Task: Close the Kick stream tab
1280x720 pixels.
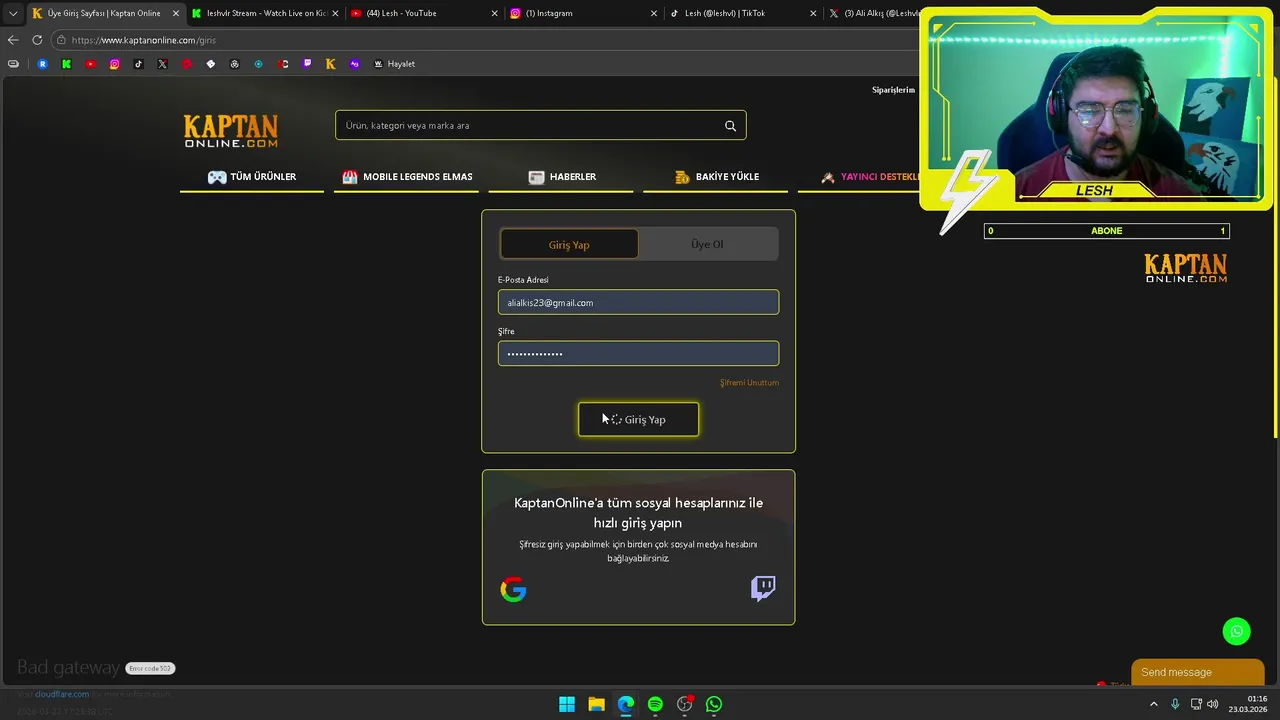Action: 335,13
